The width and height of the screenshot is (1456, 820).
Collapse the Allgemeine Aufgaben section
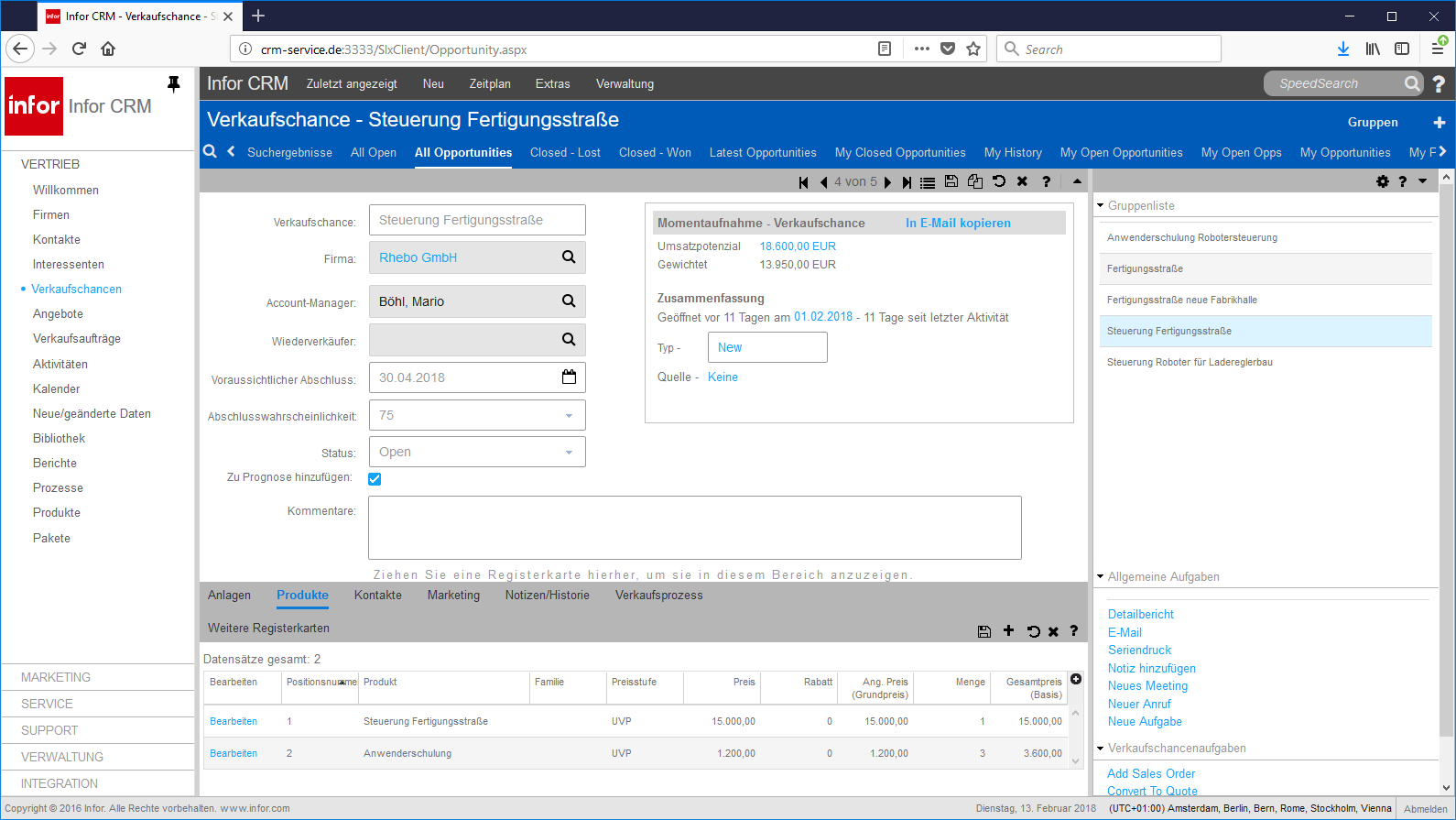(x=1101, y=576)
